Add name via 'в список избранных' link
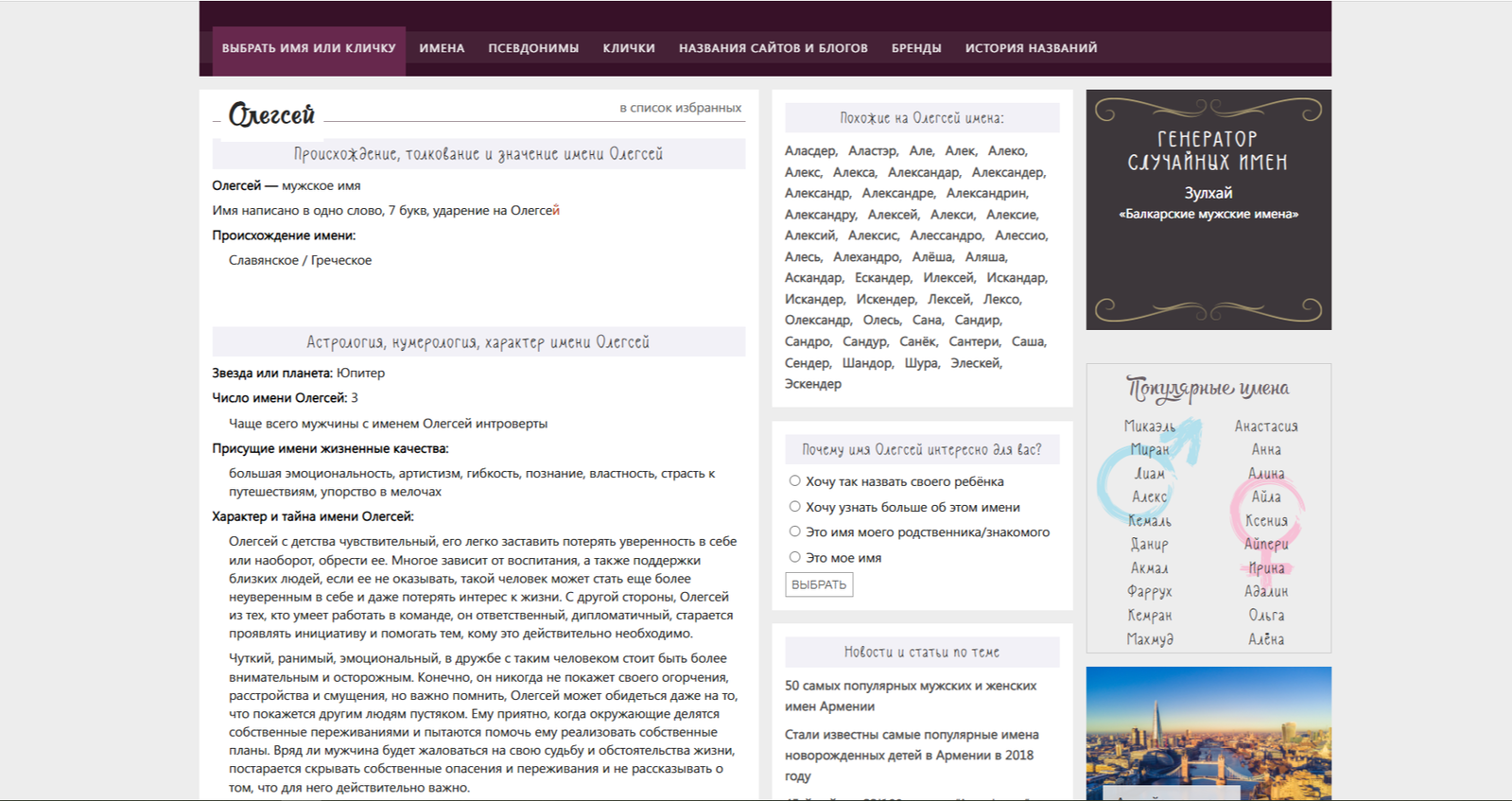This screenshot has height=801, width=1512. [680, 108]
